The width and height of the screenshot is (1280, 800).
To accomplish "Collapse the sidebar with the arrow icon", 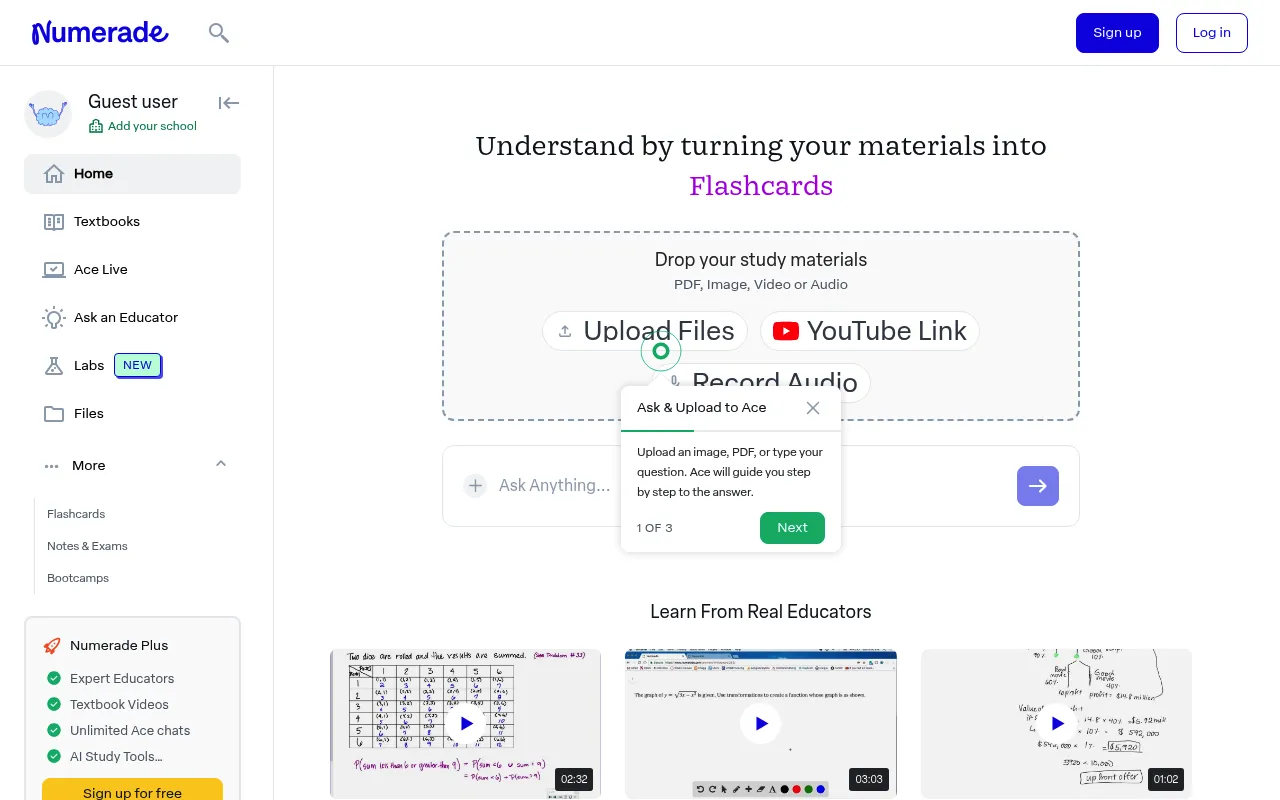I will click(x=229, y=103).
